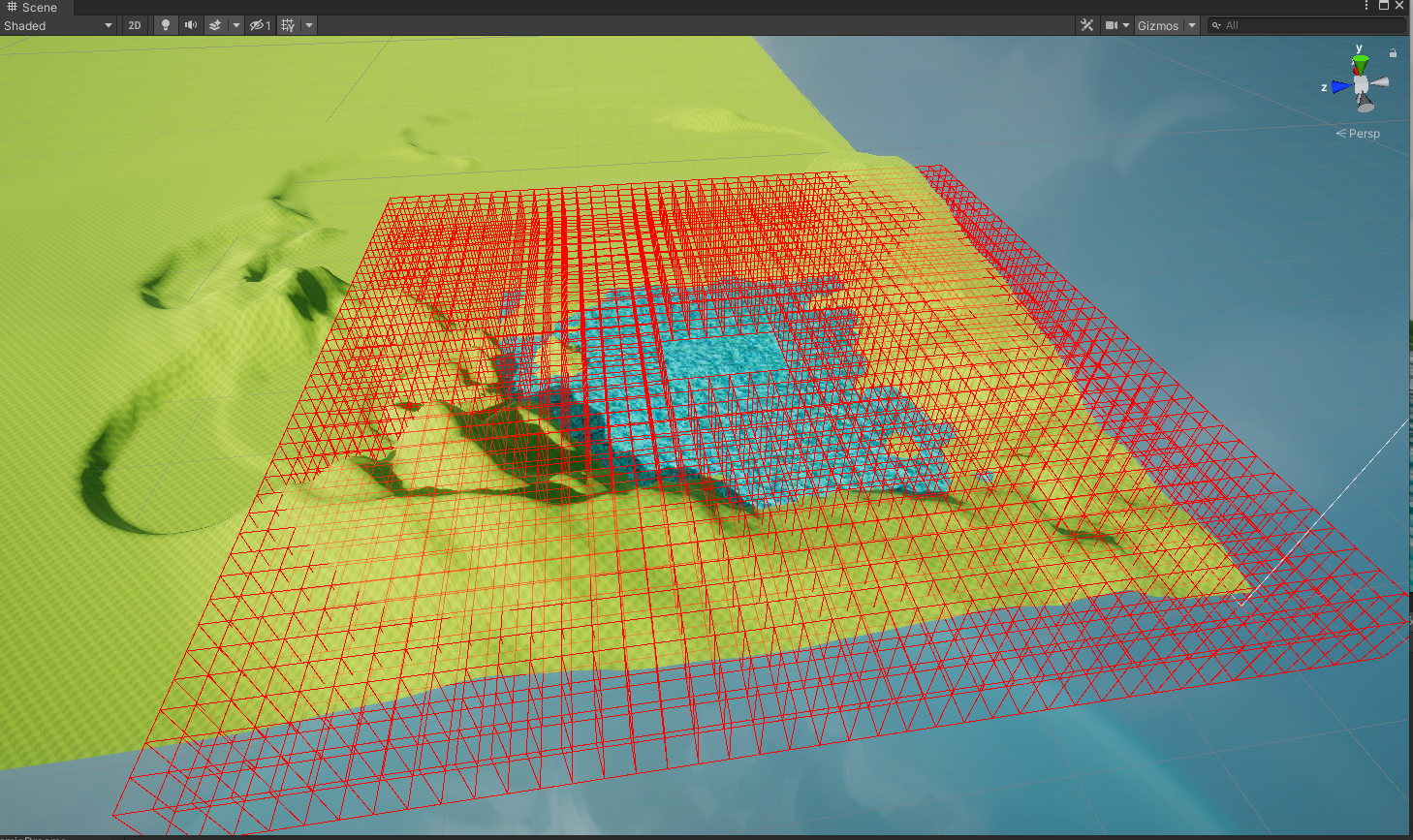This screenshot has width=1413, height=840.
Task: Open the Gizmos dropdown arrow
Action: coord(1192,25)
